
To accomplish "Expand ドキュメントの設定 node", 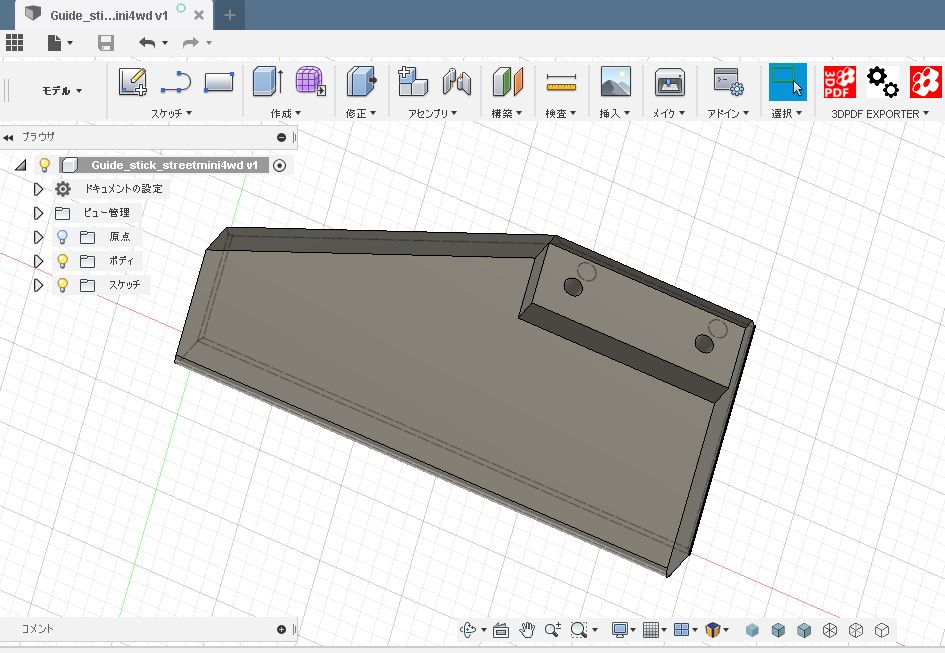I will [x=39, y=189].
